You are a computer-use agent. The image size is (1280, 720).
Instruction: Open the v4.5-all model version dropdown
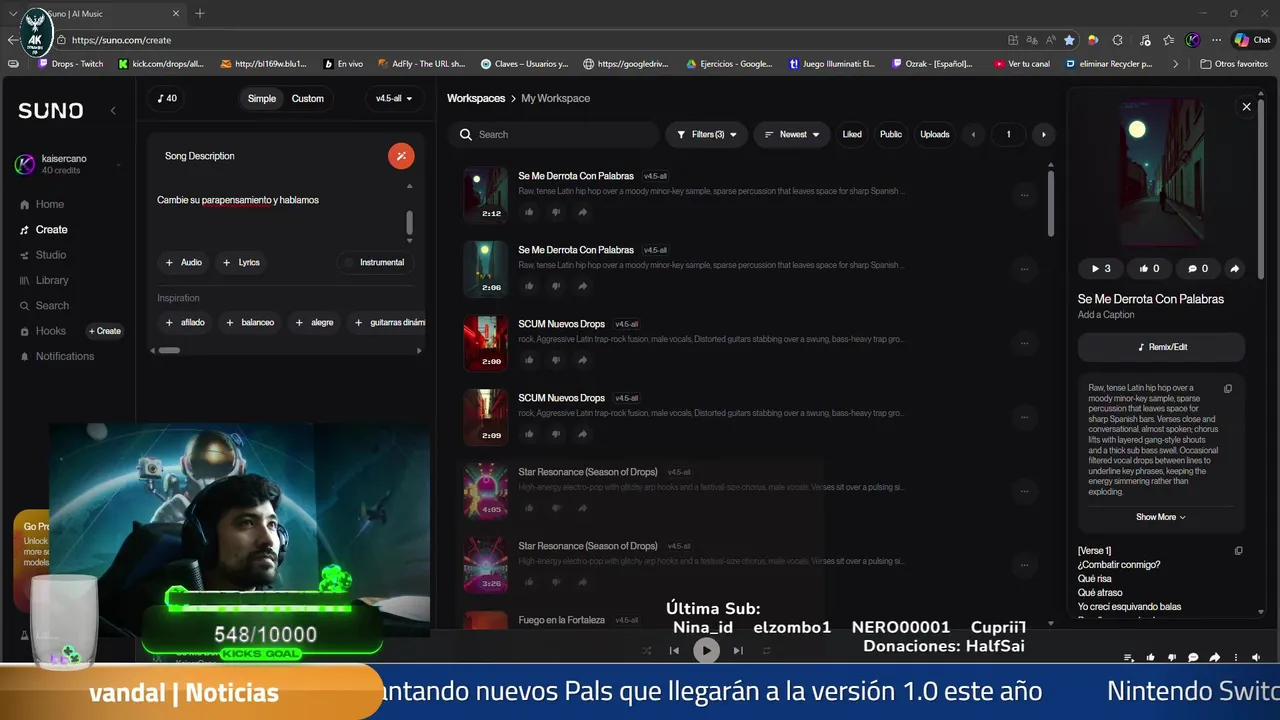pyautogui.click(x=394, y=98)
